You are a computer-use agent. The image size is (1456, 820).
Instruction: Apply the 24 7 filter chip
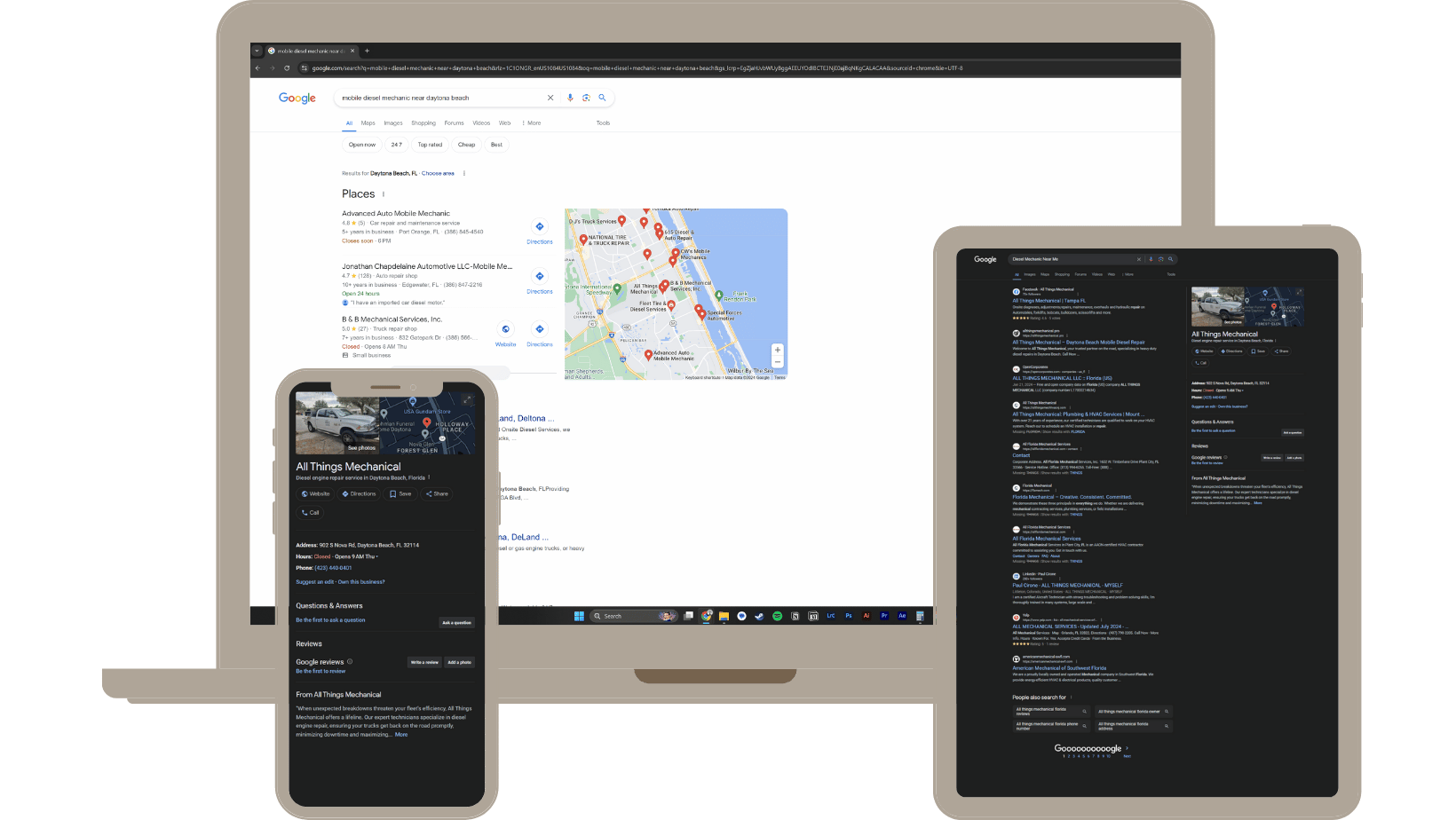(x=396, y=145)
